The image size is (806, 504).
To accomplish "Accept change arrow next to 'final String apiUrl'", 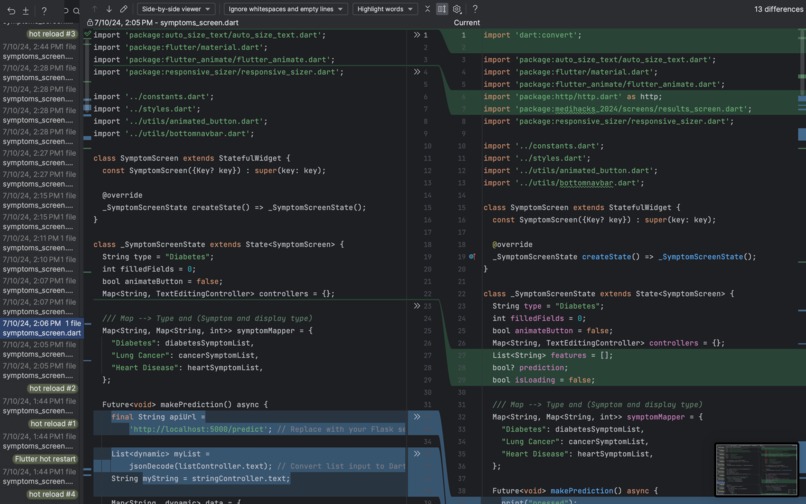I will point(417,417).
